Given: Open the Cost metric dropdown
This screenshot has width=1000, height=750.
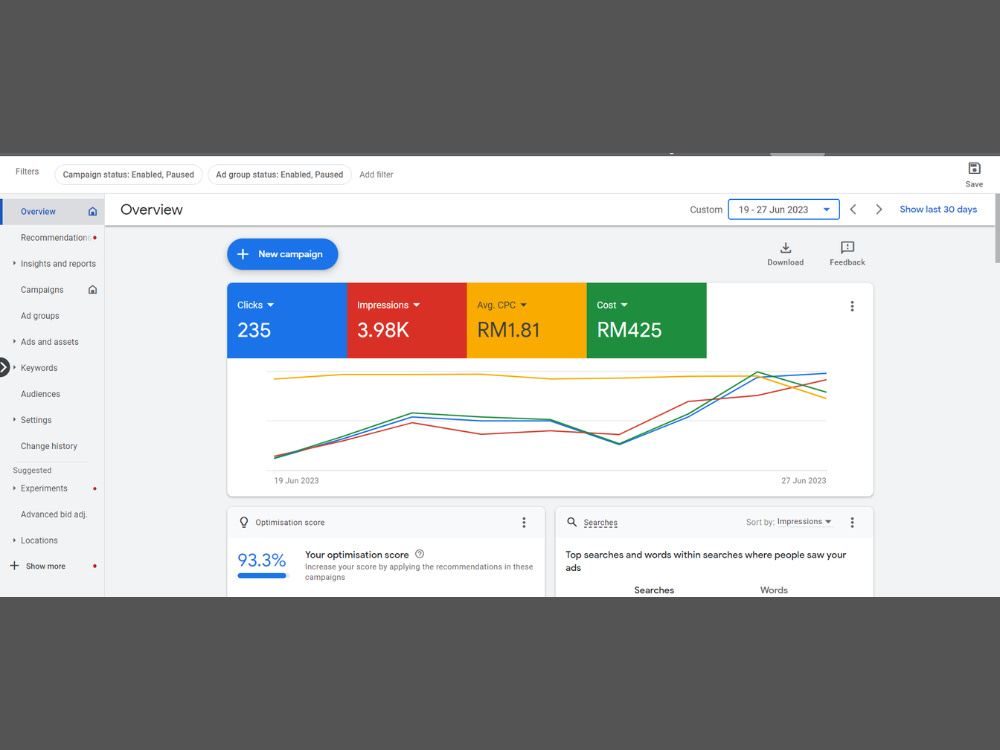Looking at the screenshot, I should coord(612,305).
